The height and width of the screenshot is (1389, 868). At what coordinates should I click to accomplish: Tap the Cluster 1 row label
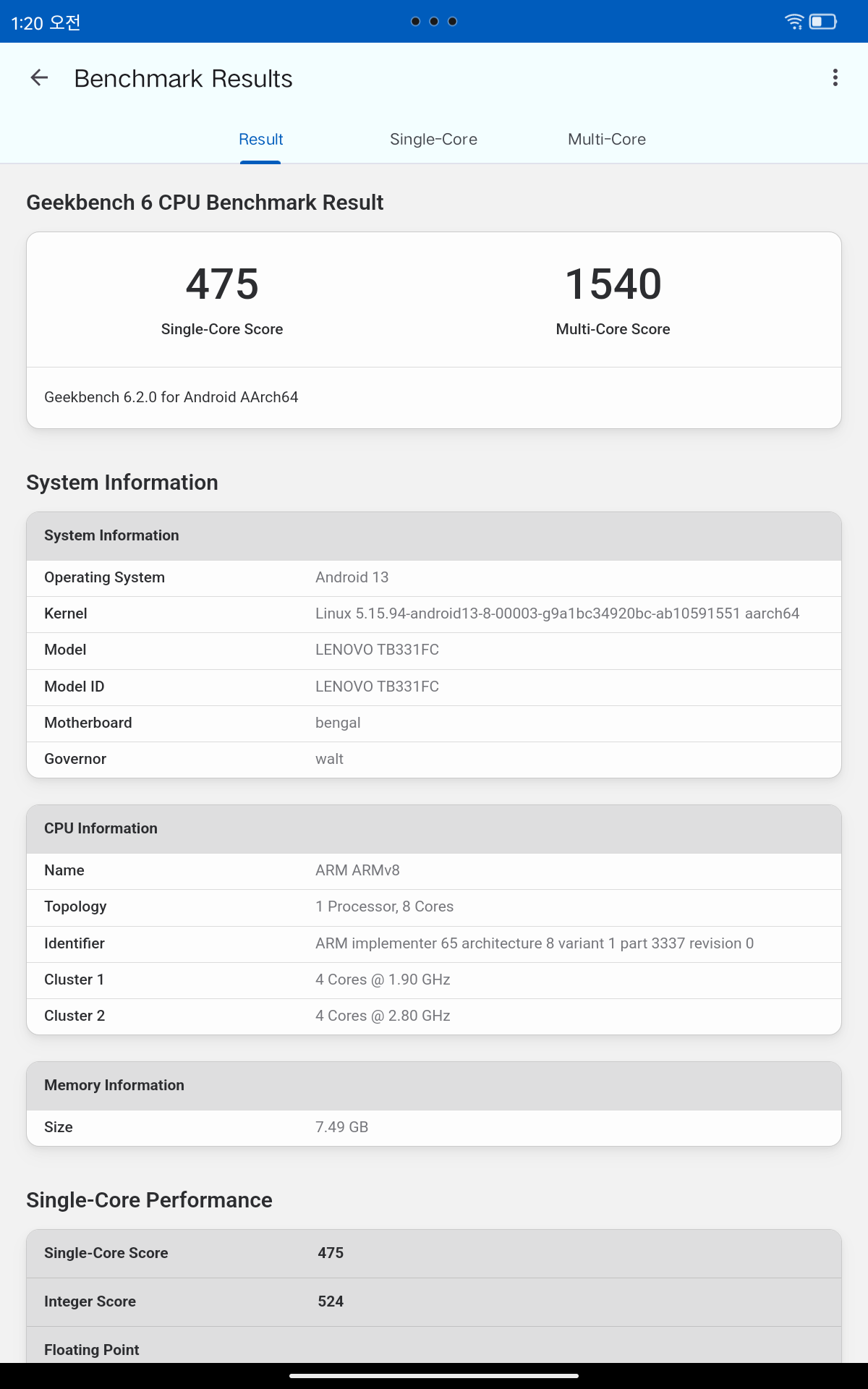click(x=75, y=980)
